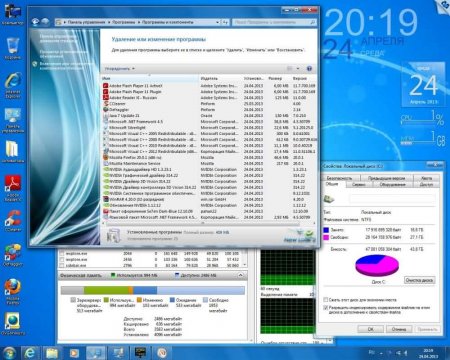The height and width of the screenshot is (360, 450).
Task: Open the File Explorer taskbar icon
Action: (x=52, y=353)
